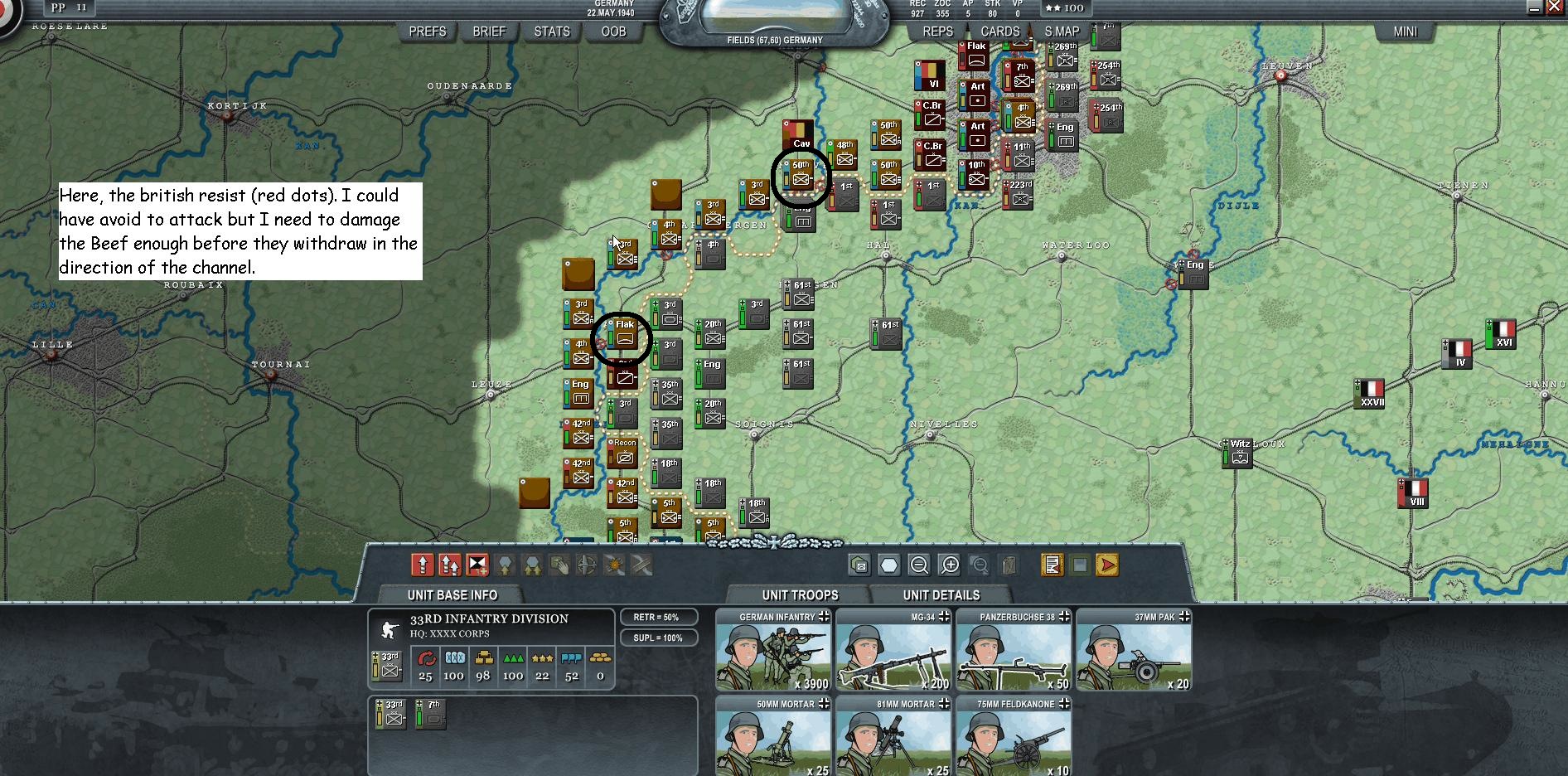Select the VI corps HQ counter
The width and height of the screenshot is (1568, 776).
point(930,75)
